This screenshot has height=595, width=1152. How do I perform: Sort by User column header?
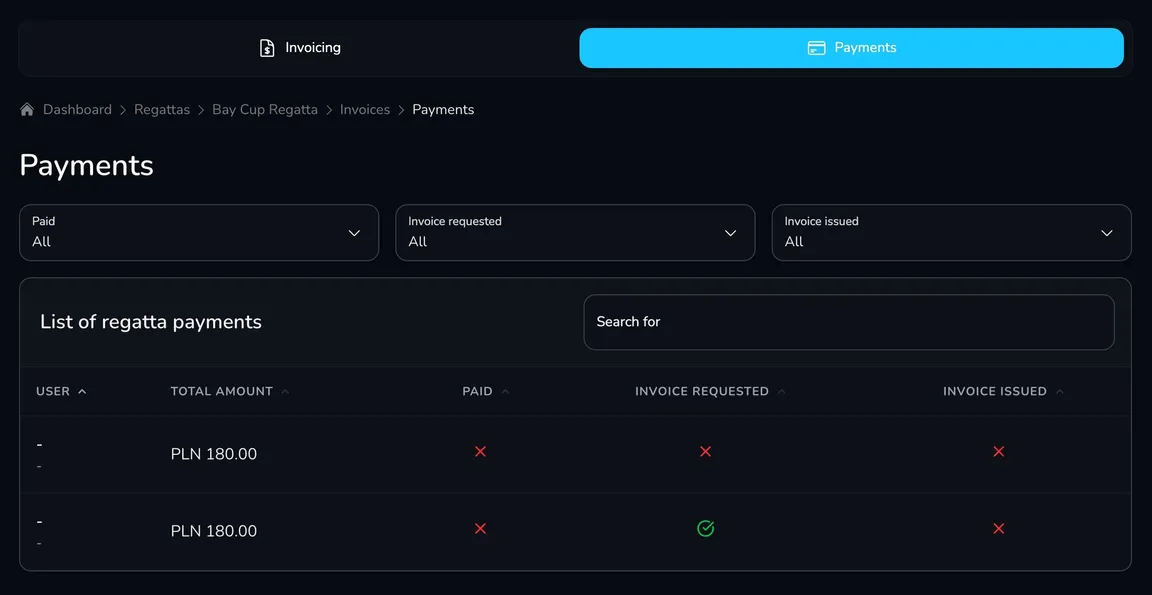click(x=61, y=392)
